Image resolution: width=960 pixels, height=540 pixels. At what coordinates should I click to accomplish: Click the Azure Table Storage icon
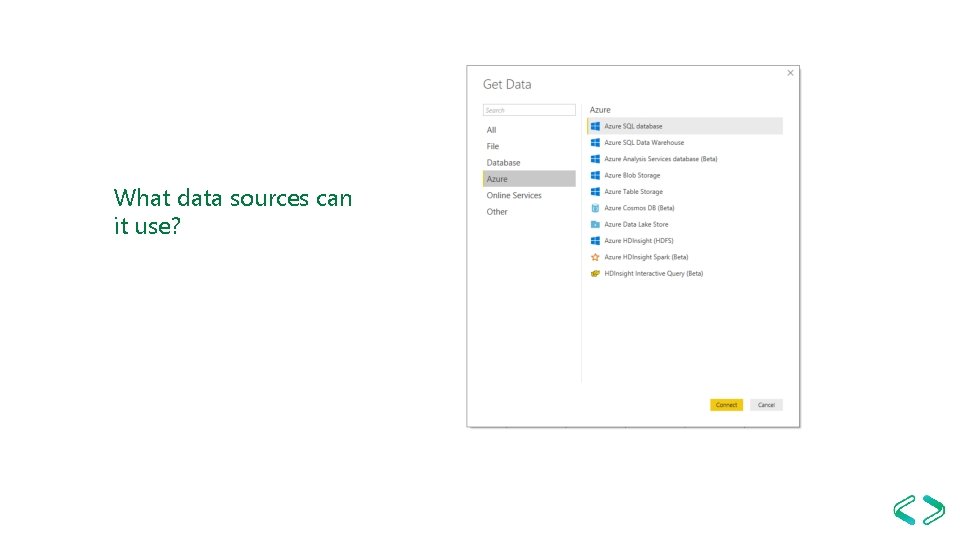(x=595, y=192)
